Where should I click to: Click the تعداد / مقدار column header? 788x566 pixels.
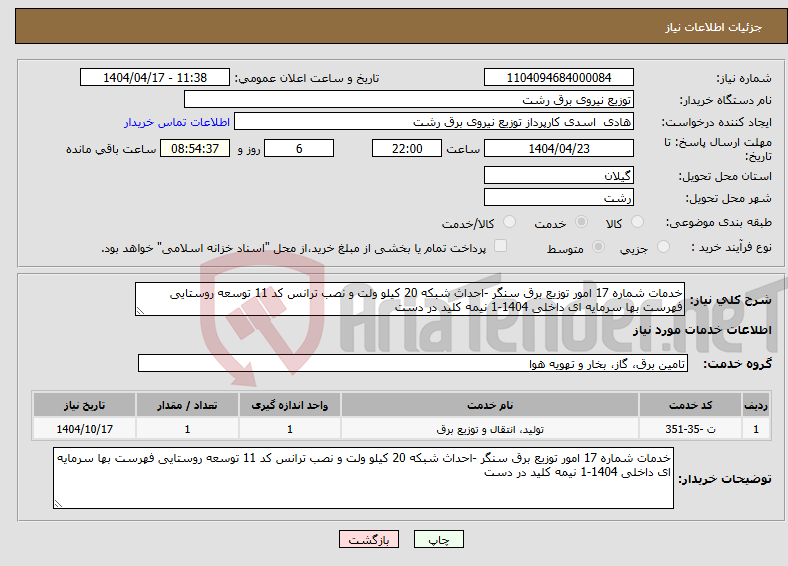point(187,405)
